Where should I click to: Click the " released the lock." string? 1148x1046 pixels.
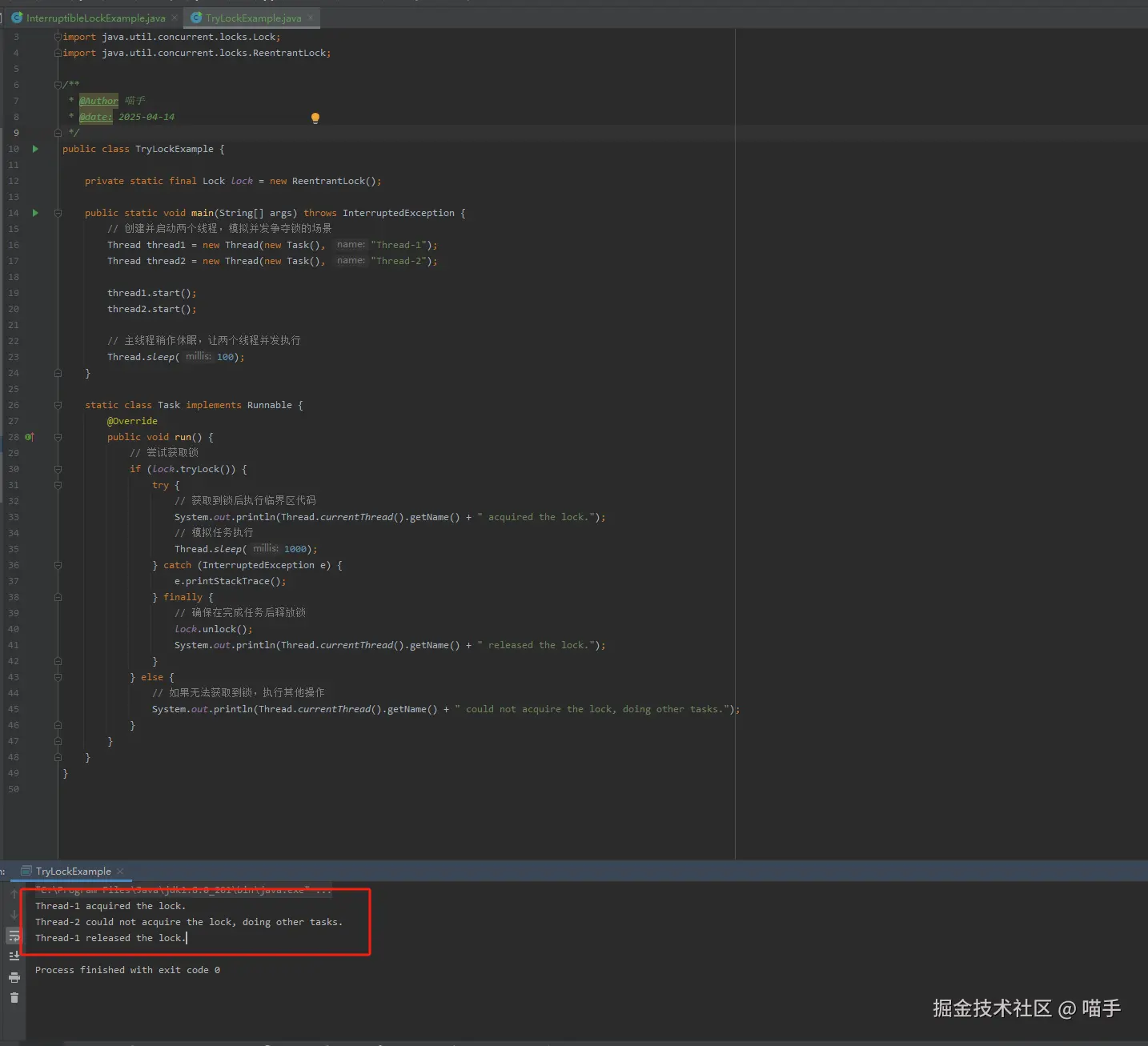coord(536,645)
